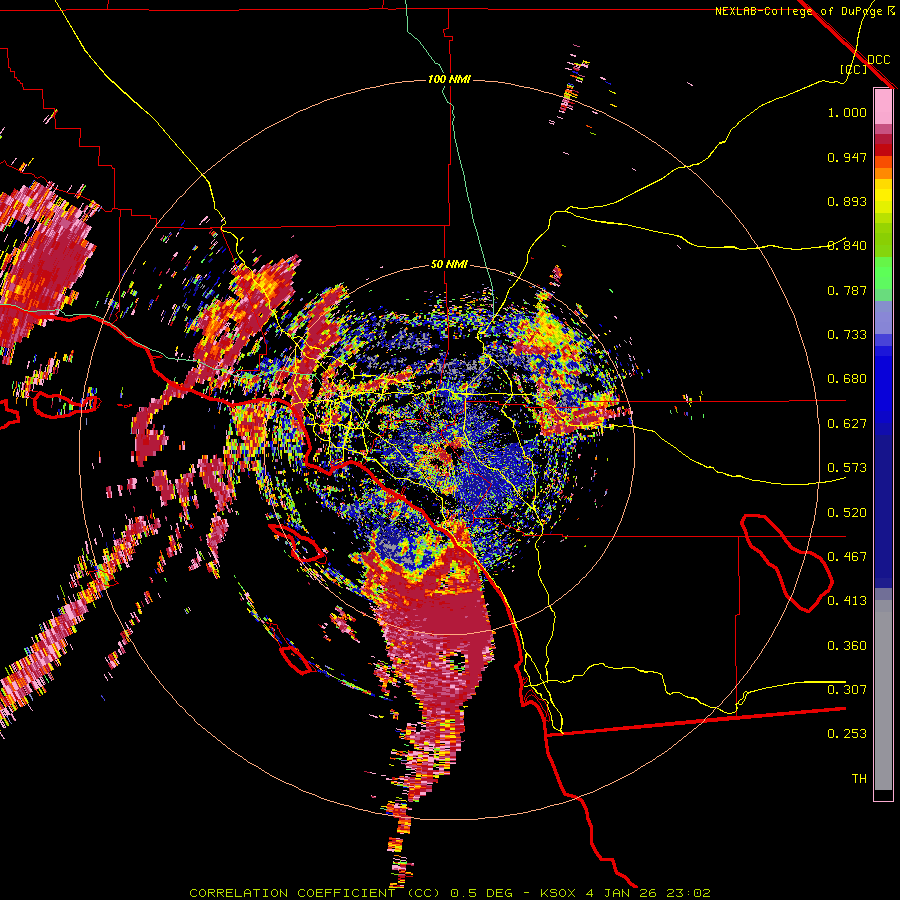The height and width of the screenshot is (900, 900).
Task: Click the TH threshold label
Action: tap(859, 779)
